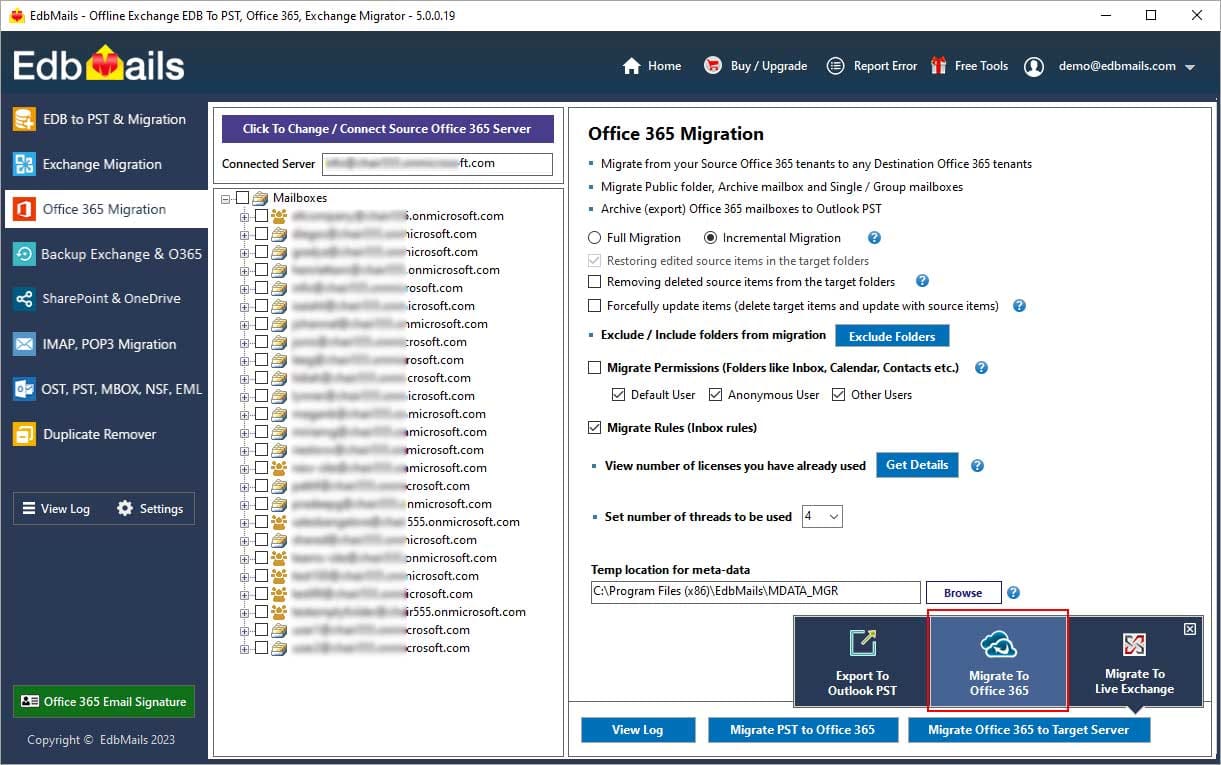Viewport: 1221px width, 765px height.
Task: Enable Removing deleted source items checkbox
Action: [596, 282]
